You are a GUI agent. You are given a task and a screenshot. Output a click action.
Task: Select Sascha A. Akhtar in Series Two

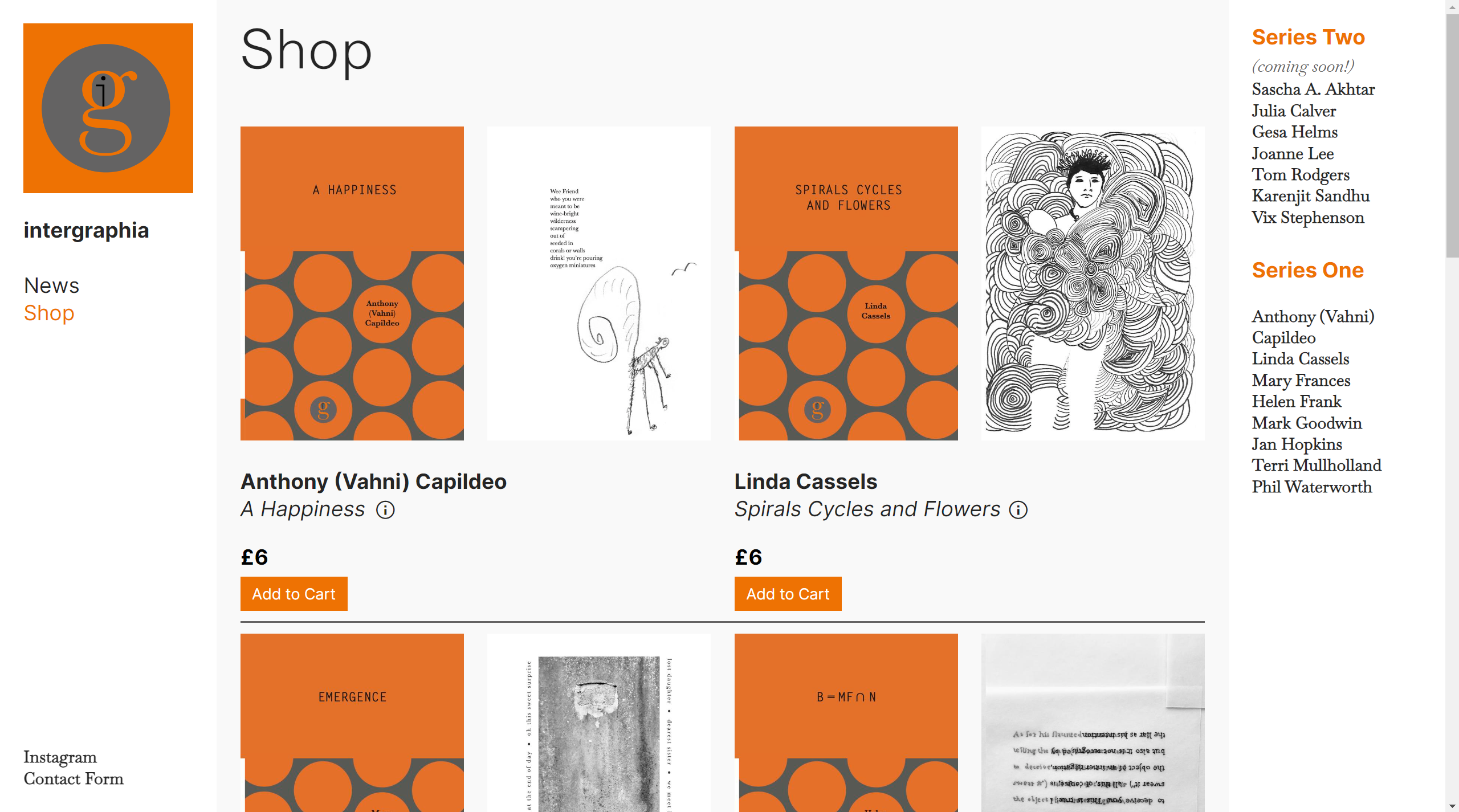pos(1313,89)
